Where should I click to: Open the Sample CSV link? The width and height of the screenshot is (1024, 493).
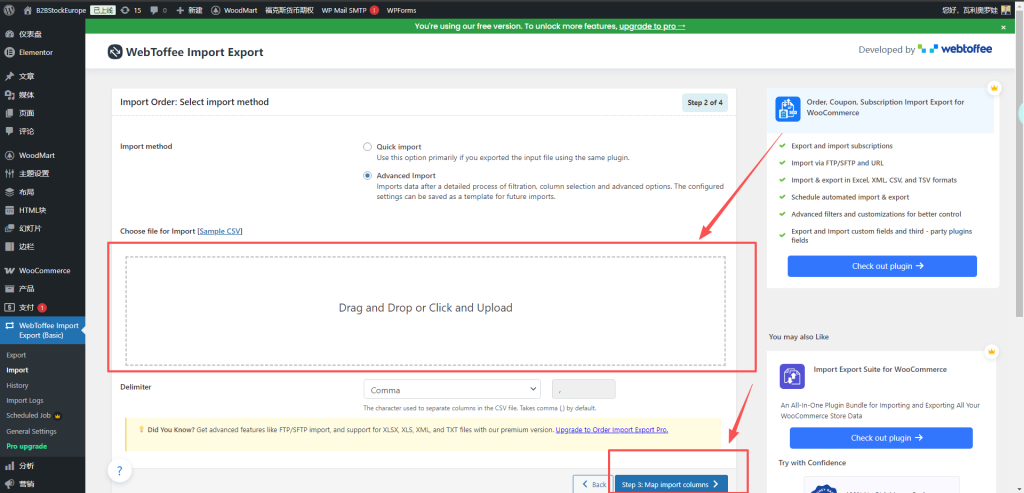(220, 231)
